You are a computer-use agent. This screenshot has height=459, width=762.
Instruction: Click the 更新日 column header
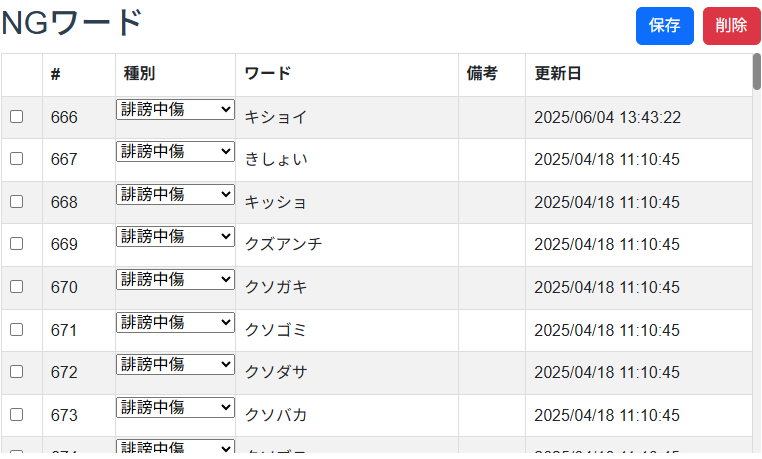(x=557, y=74)
